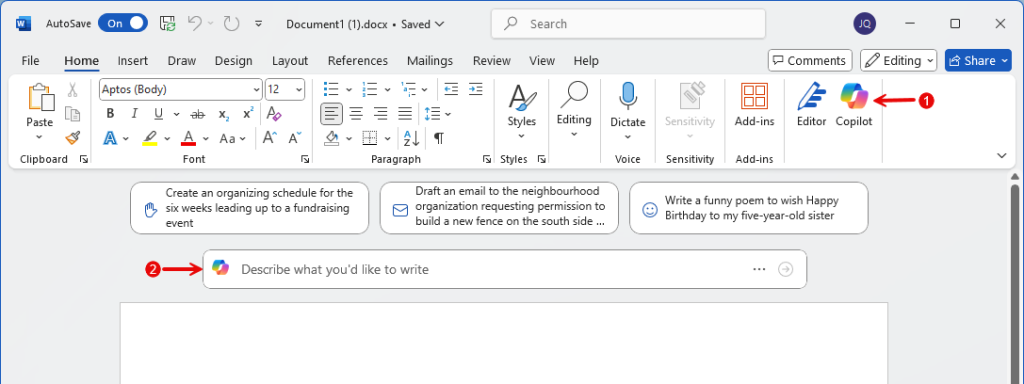Toggle show paragraph marks
Viewport: 1024px width, 384px height.
click(440, 138)
